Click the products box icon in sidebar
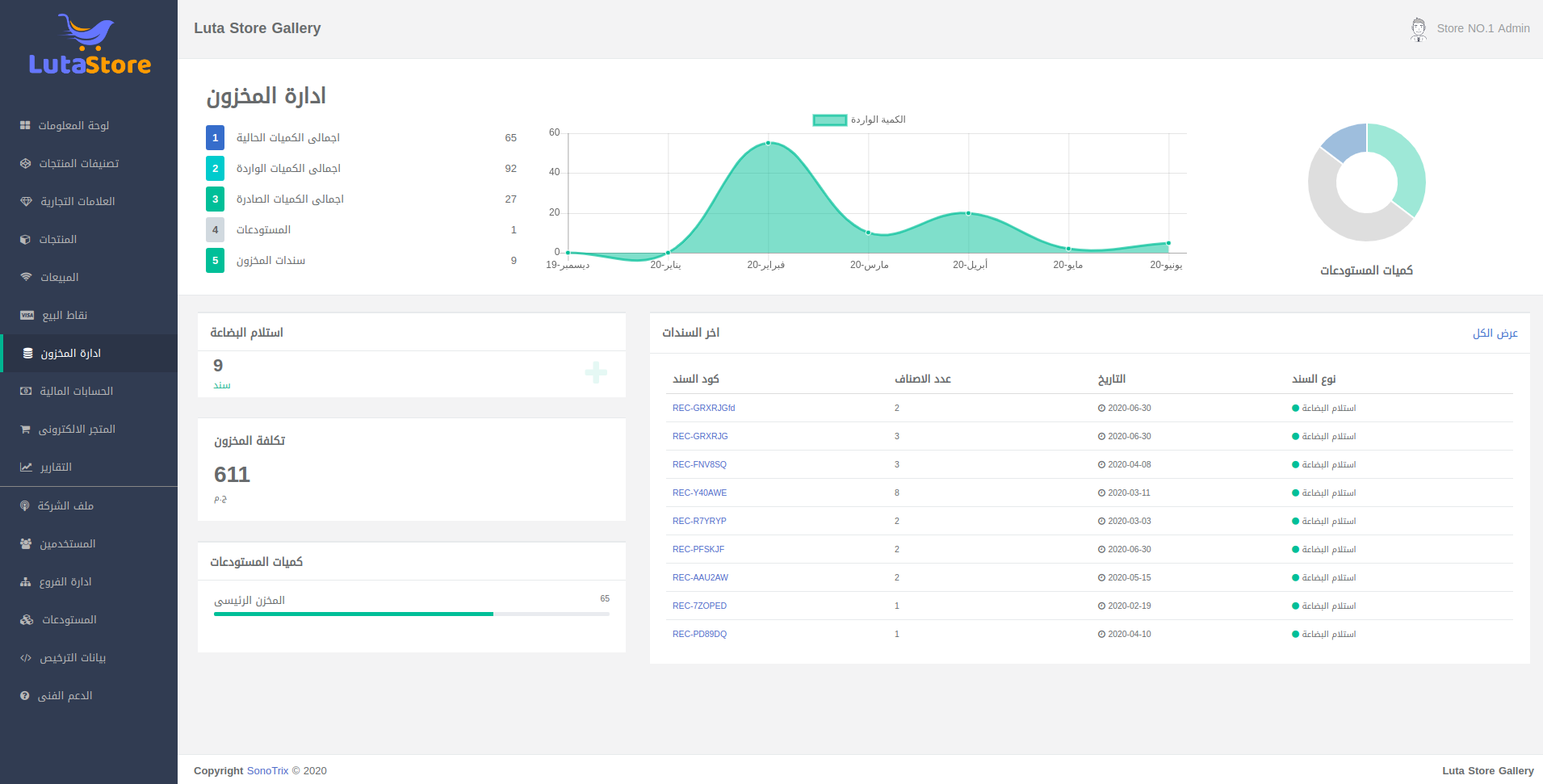 pos(25,239)
